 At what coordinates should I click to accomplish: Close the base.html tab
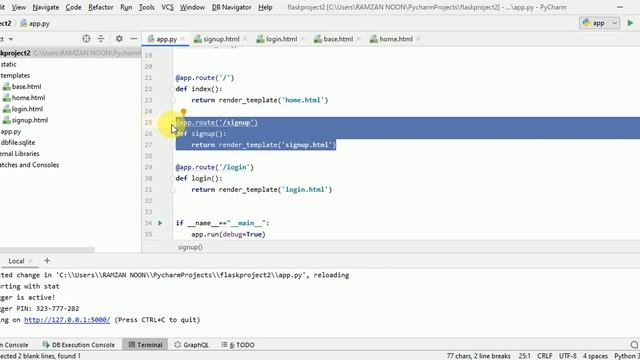pos(358,39)
